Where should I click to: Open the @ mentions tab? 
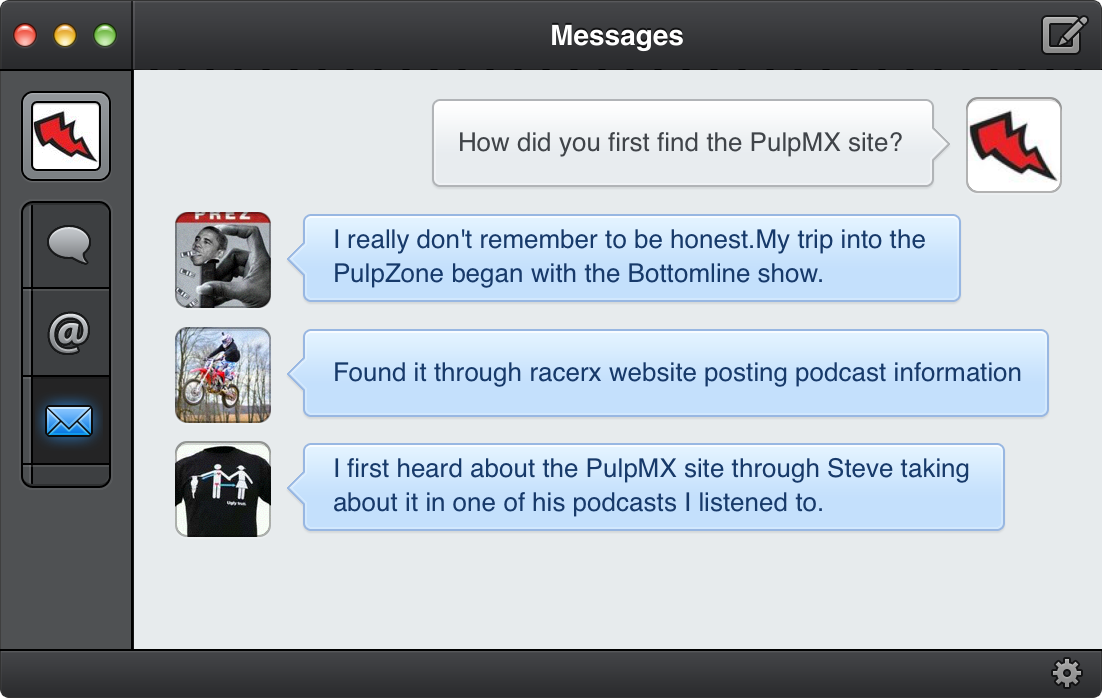point(67,333)
